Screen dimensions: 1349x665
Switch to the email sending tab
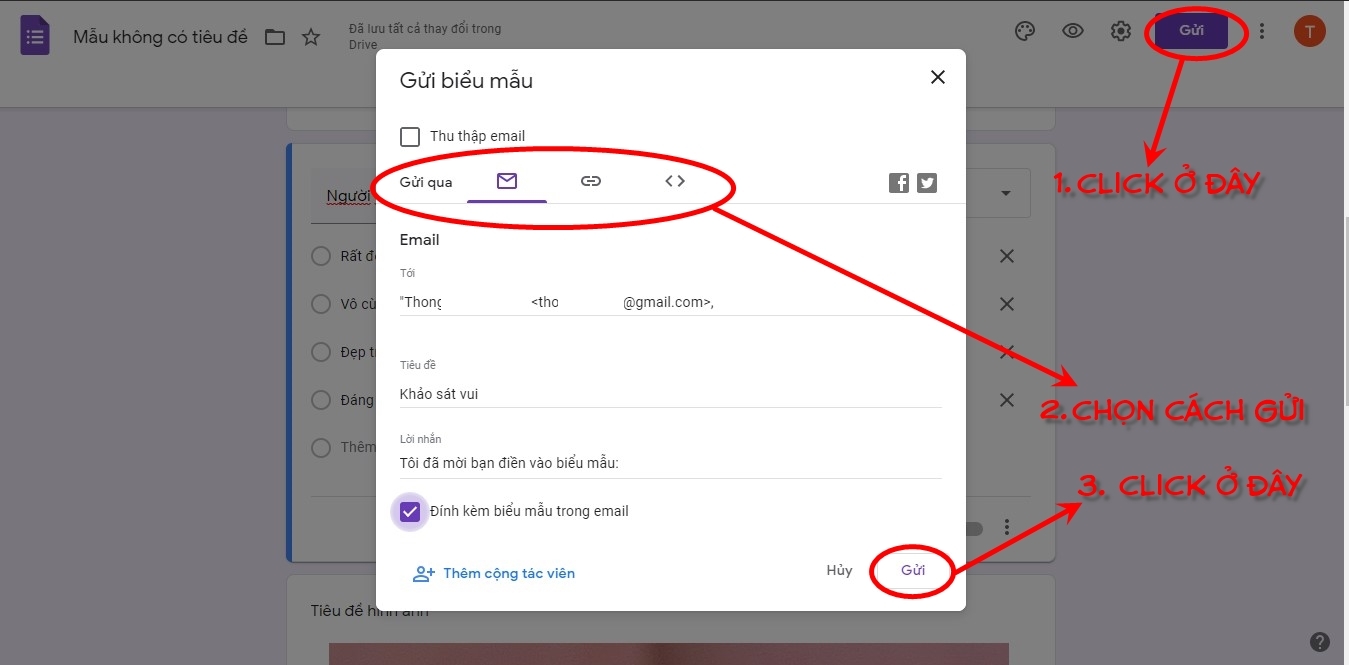[507, 182]
